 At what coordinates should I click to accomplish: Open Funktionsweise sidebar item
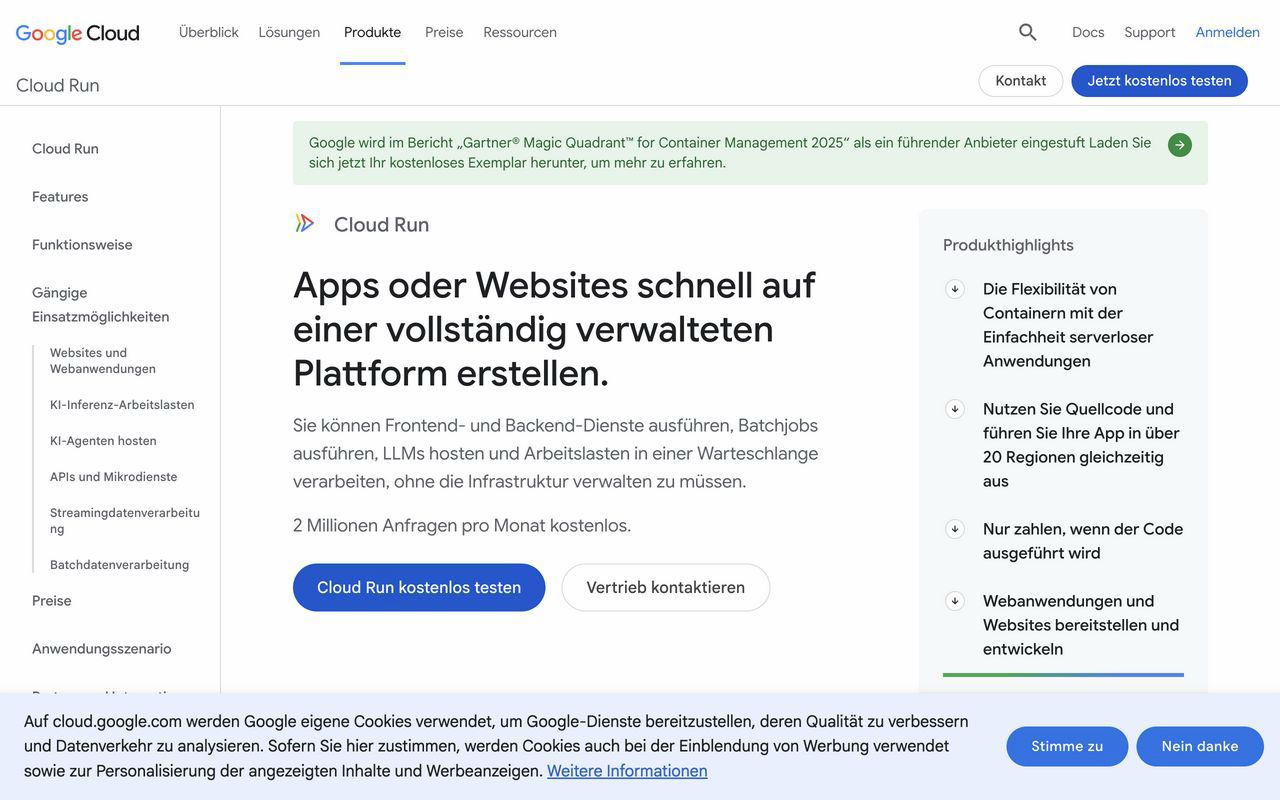(82, 244)
